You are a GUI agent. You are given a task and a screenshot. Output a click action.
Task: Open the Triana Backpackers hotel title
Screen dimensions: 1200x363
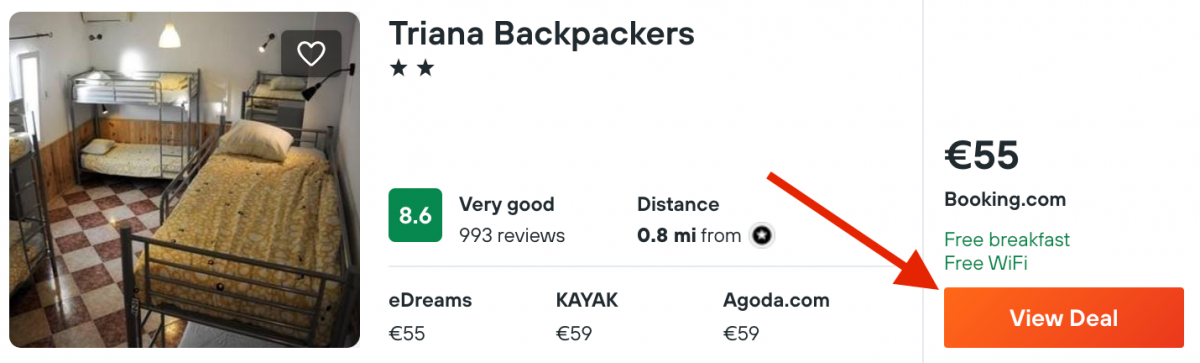point(541,33)
